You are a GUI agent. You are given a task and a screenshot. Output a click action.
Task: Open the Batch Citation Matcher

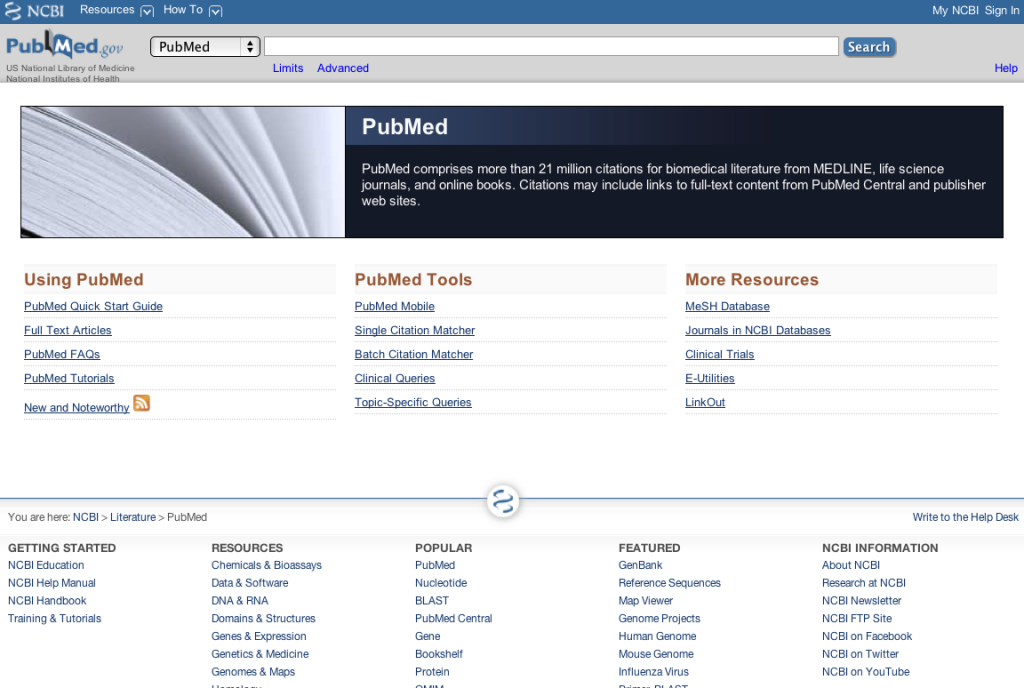click(x=414, y=354)
